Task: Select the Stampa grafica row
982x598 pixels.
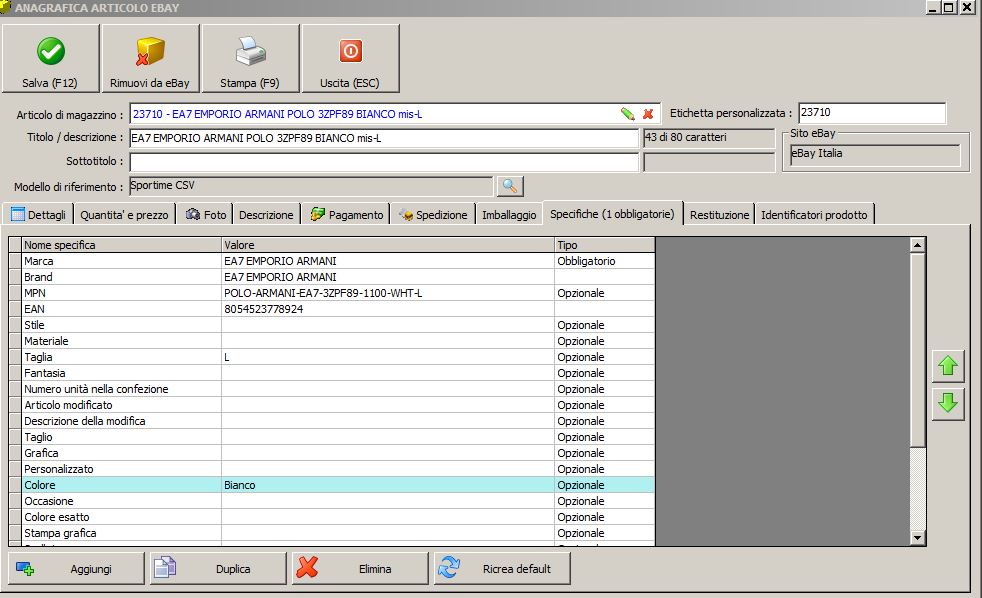Action: click(338, 534)
